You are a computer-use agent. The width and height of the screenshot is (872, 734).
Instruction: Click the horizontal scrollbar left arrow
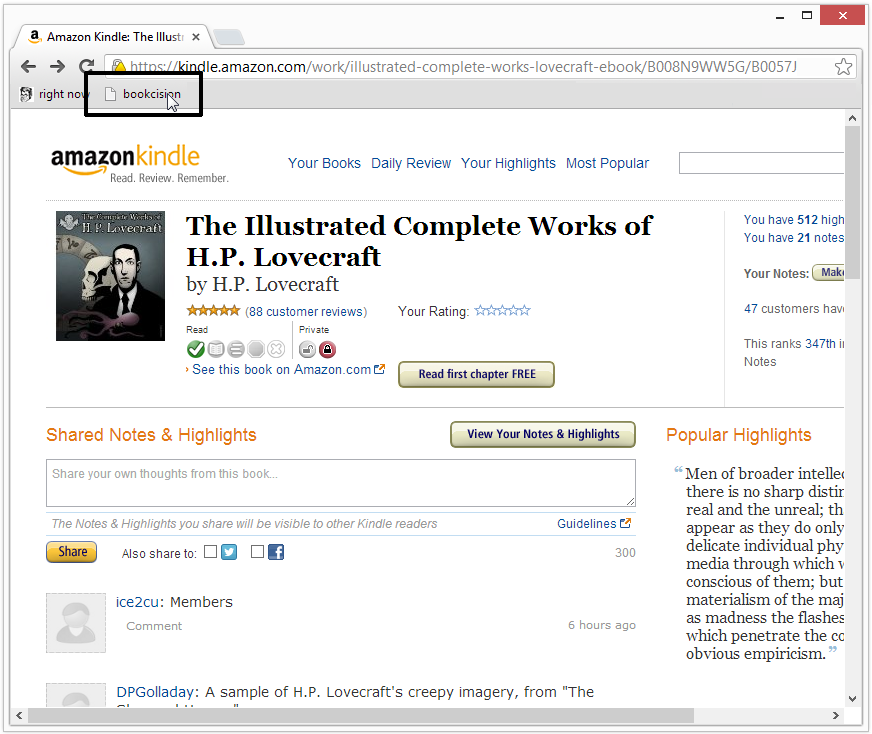[19, 715]
